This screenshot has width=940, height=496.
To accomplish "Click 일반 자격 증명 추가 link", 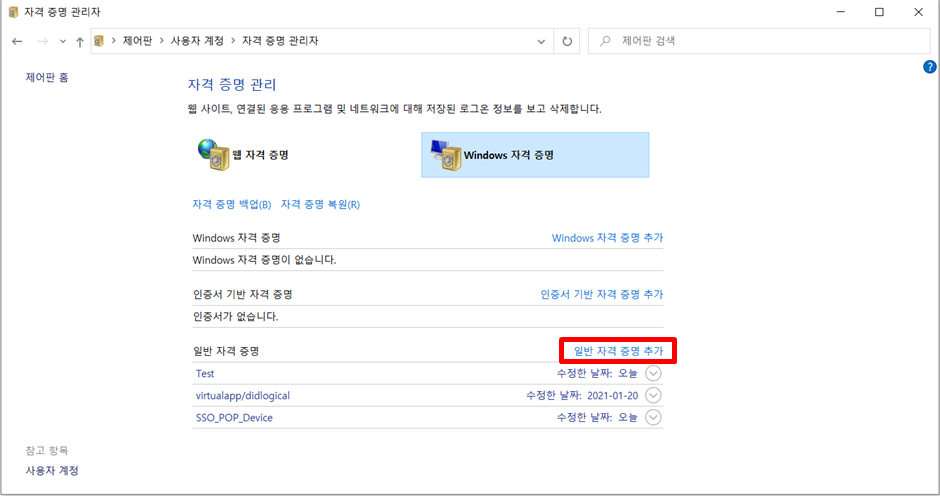I will (x=619, y=351).
